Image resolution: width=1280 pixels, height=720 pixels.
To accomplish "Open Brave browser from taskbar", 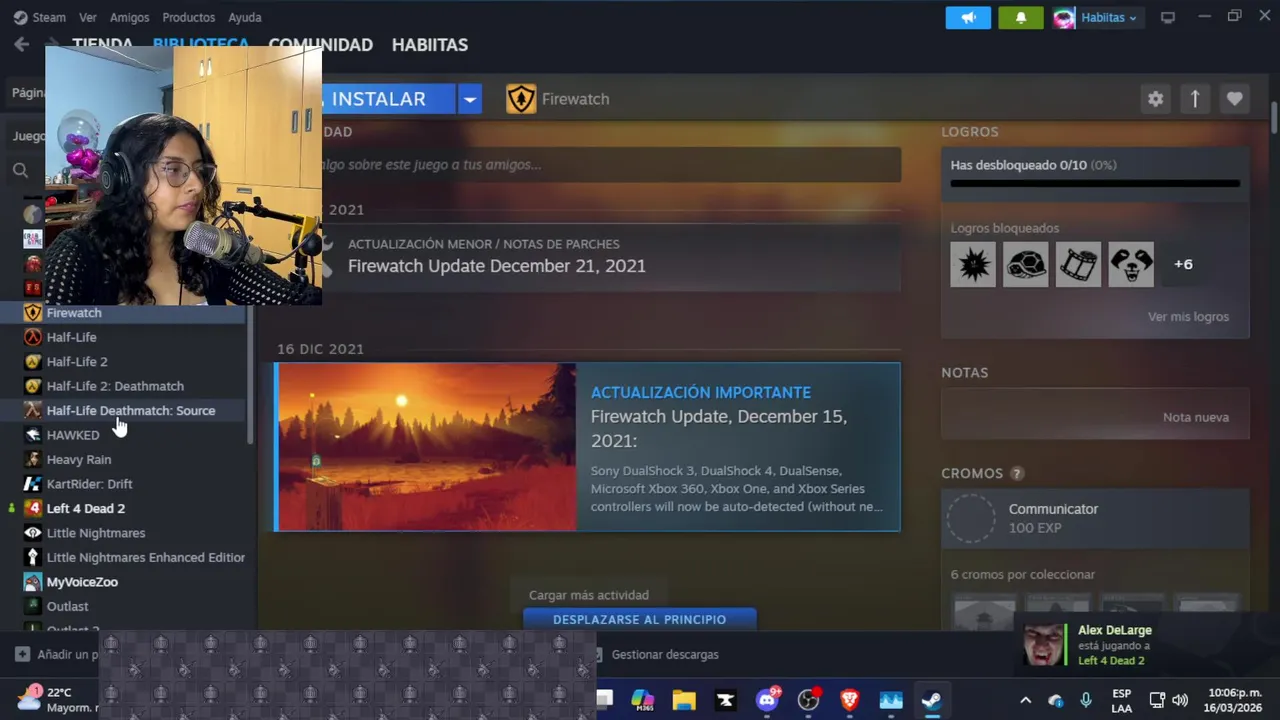I will click(849, 700).
